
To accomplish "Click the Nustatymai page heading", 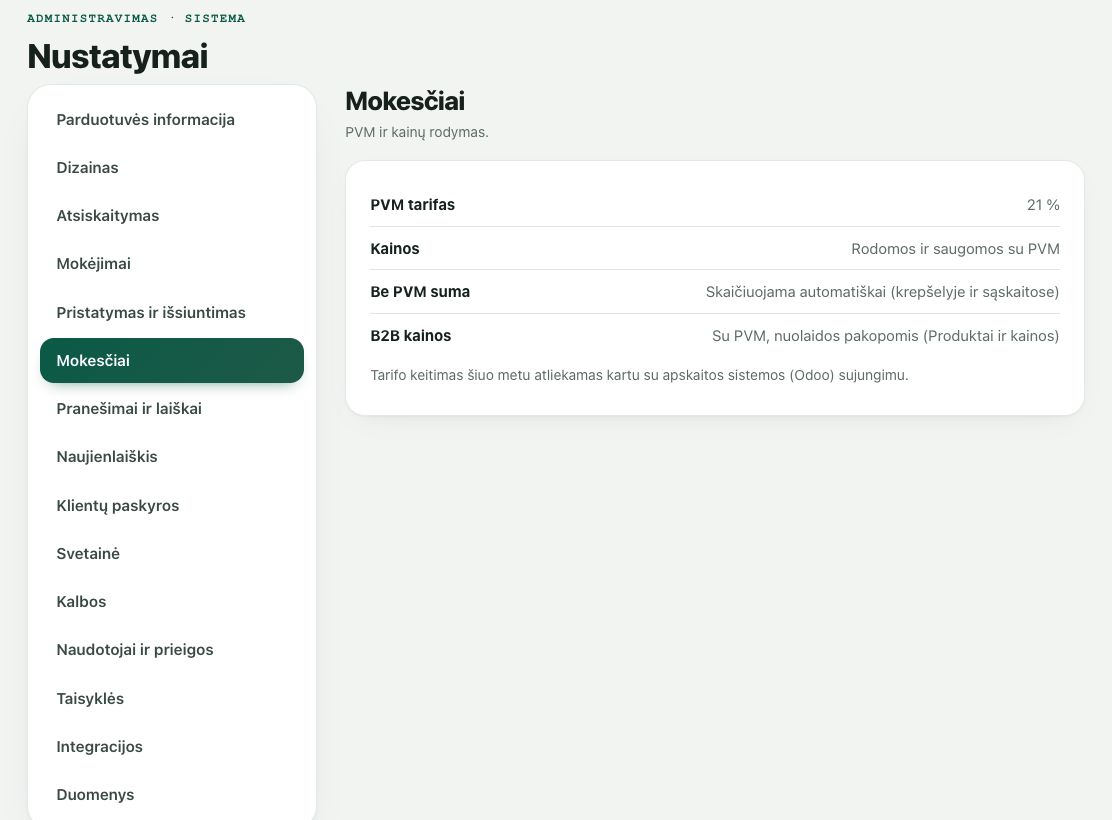I will 118,57.
